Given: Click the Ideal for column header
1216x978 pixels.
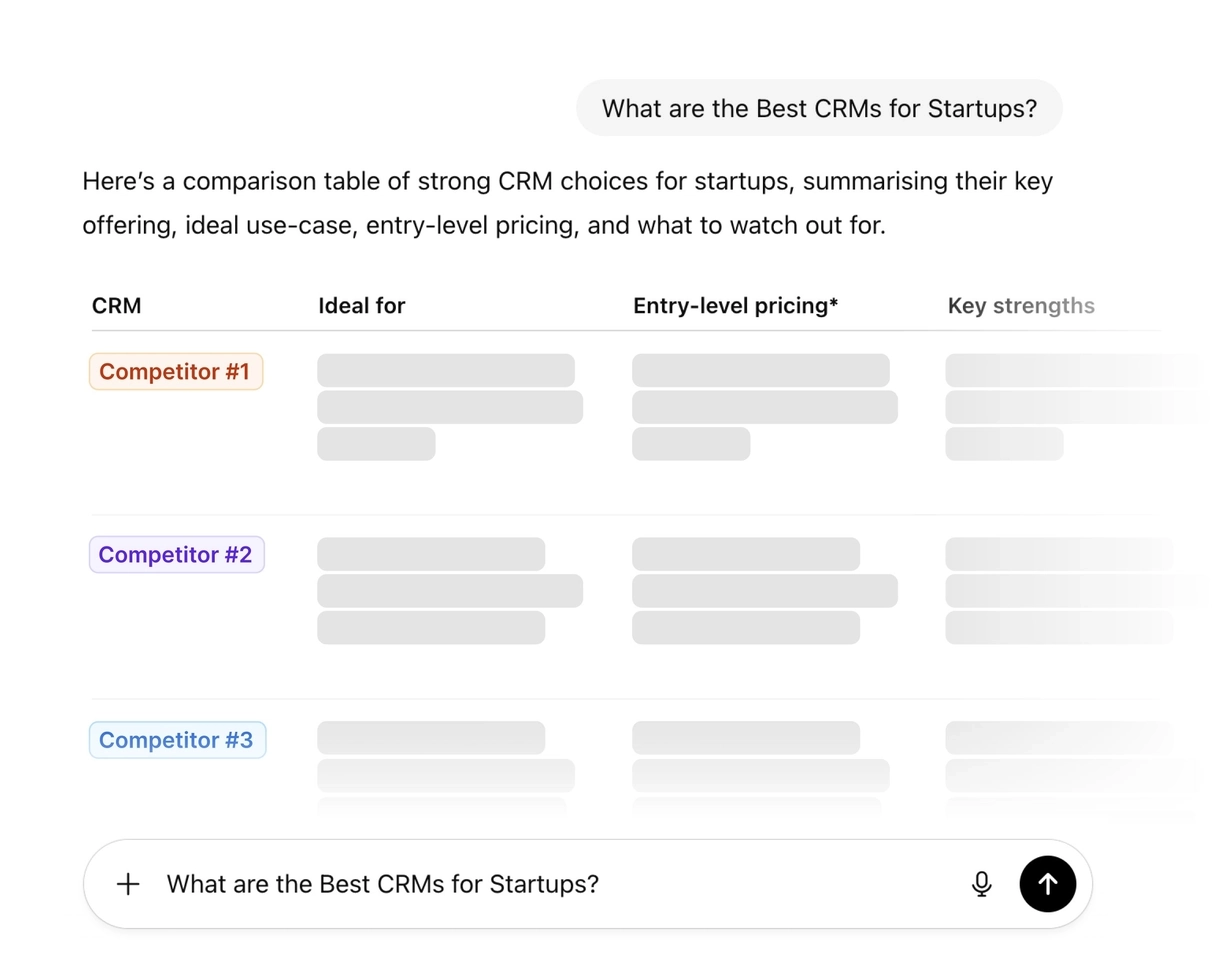Looking at the screenshot, I should pos(362,306).
